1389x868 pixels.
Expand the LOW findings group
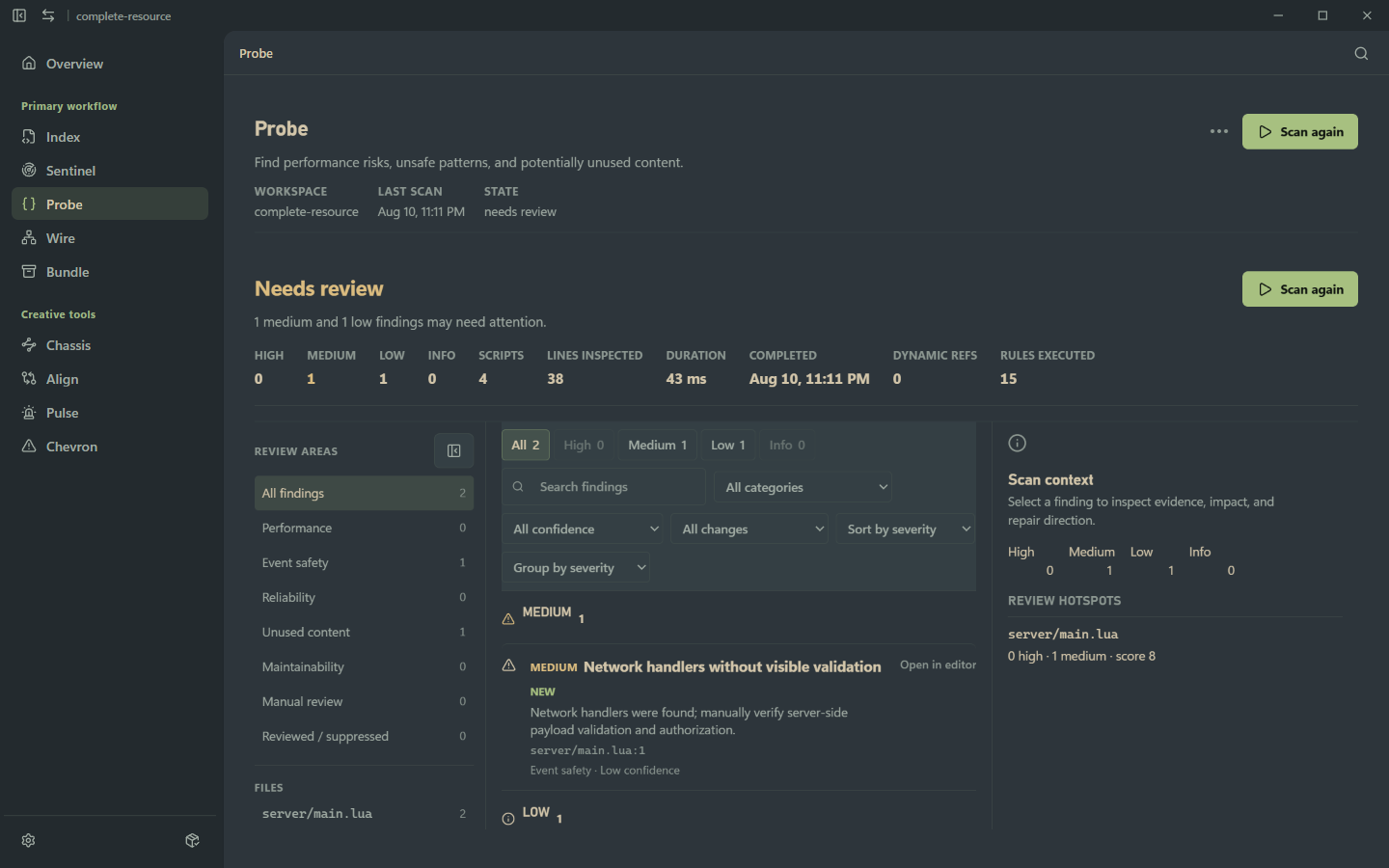coord(739,817)
